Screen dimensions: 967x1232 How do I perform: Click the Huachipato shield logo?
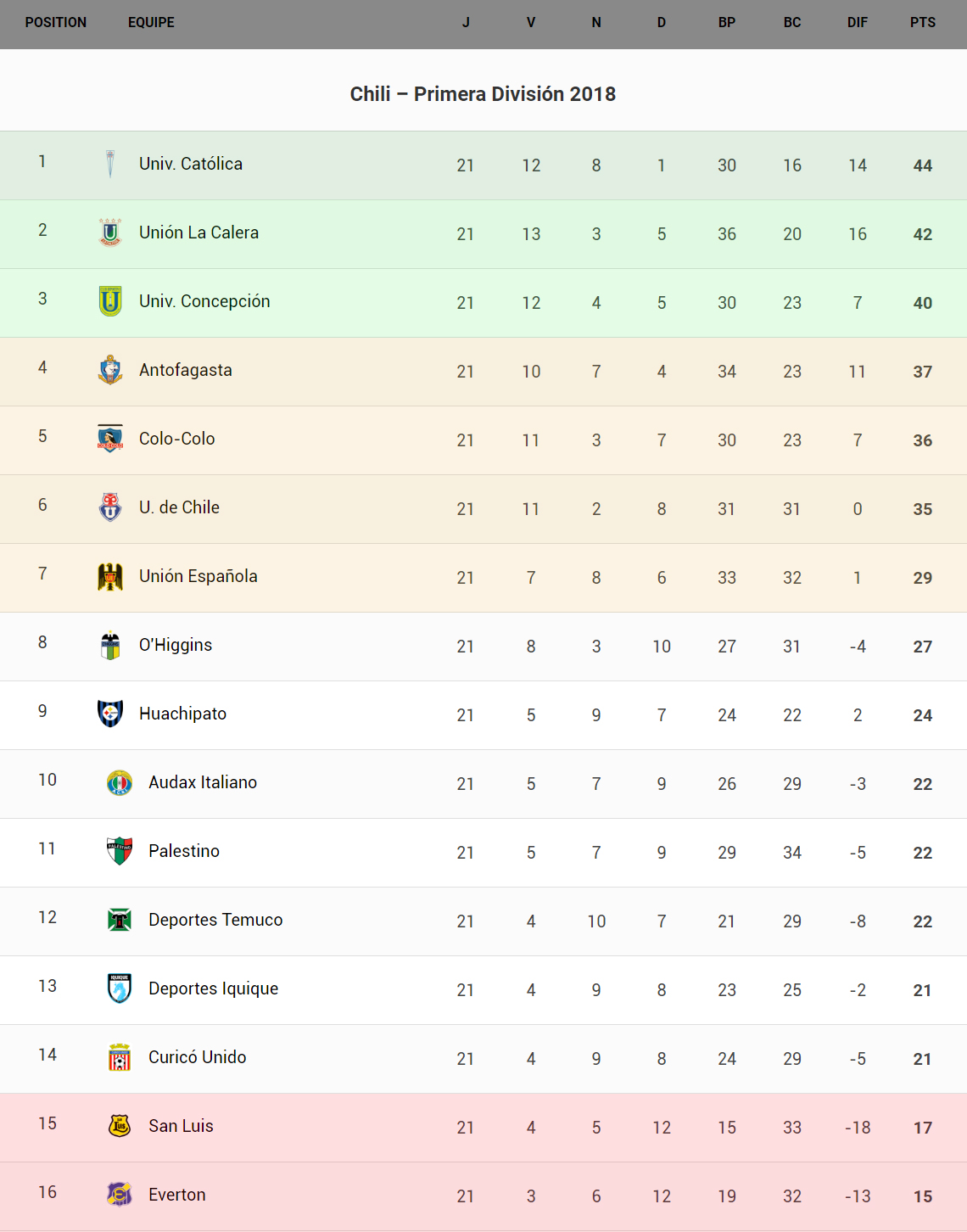[x=110, y=714]
